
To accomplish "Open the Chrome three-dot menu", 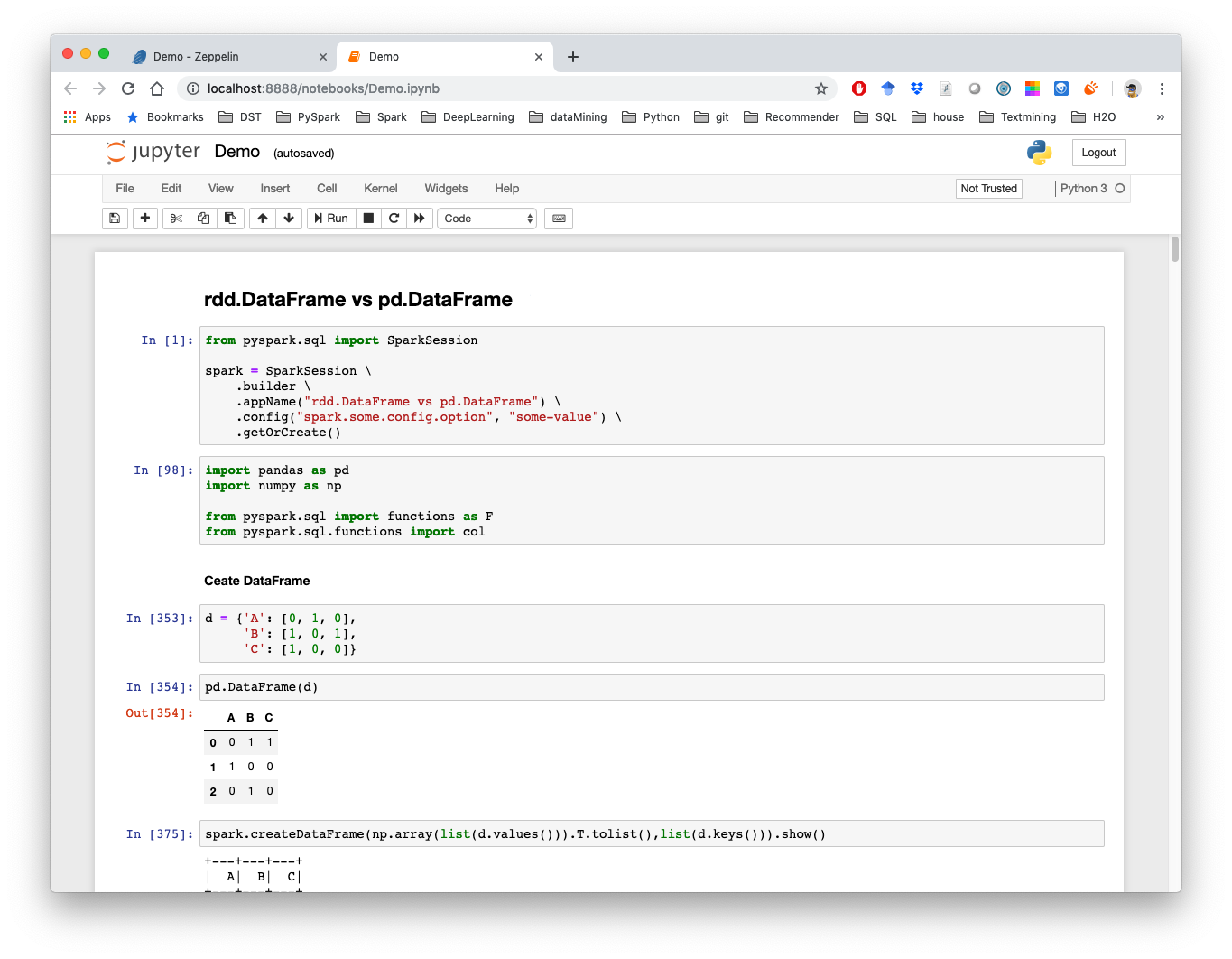I will (1162, 88).
